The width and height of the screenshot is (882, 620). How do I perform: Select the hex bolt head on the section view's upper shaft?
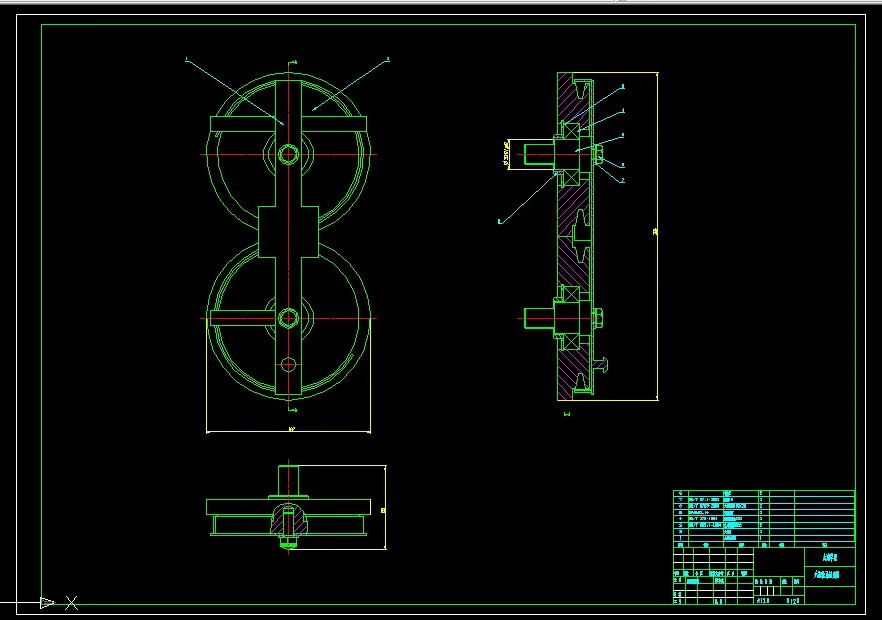coord(598,155)
